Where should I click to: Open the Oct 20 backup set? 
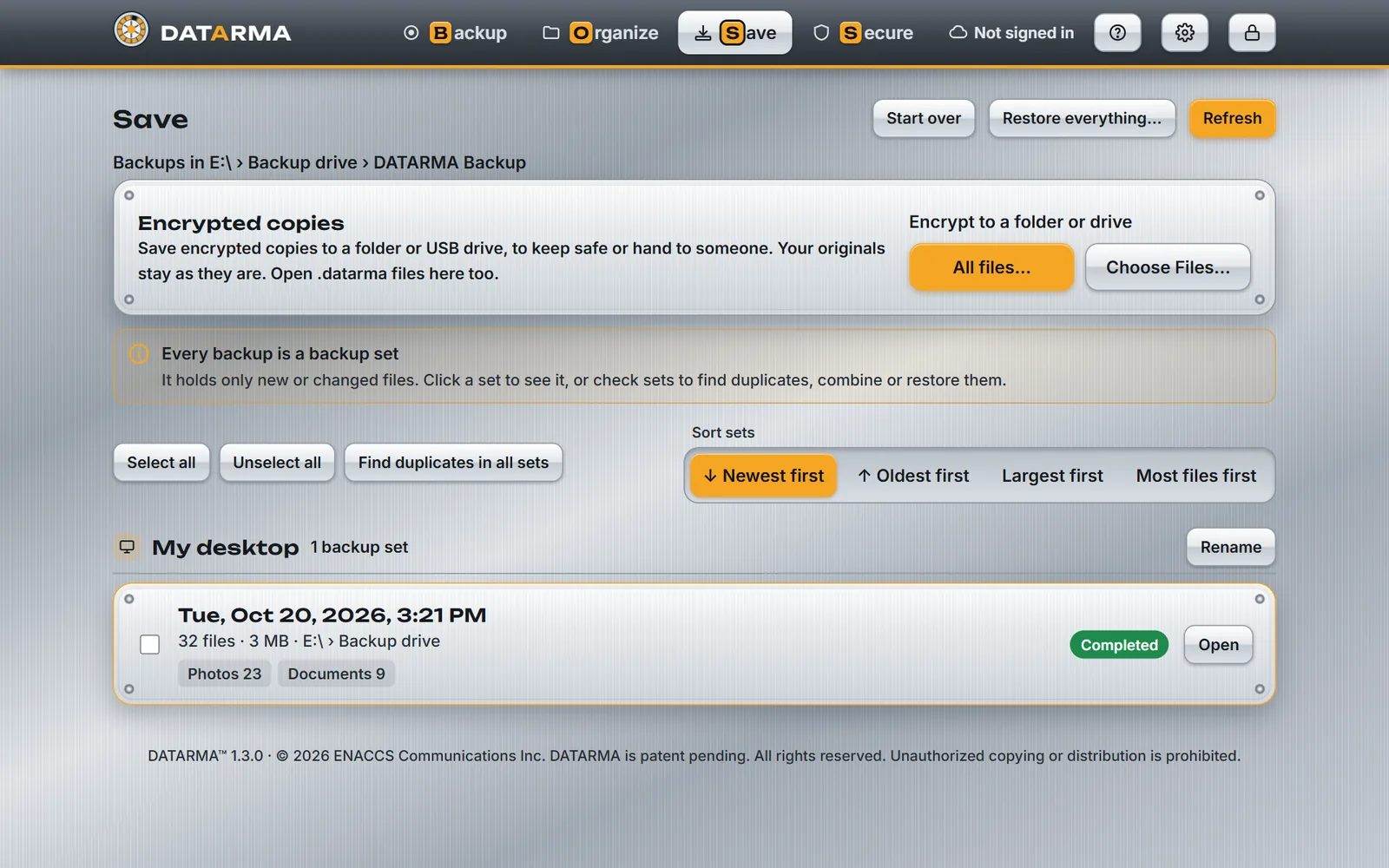point(1218,645)
